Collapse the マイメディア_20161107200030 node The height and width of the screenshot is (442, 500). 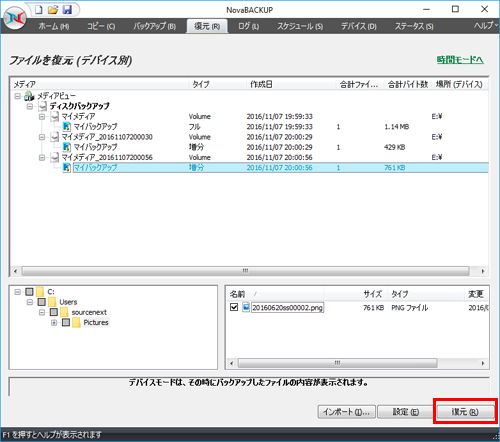point(42,137)
